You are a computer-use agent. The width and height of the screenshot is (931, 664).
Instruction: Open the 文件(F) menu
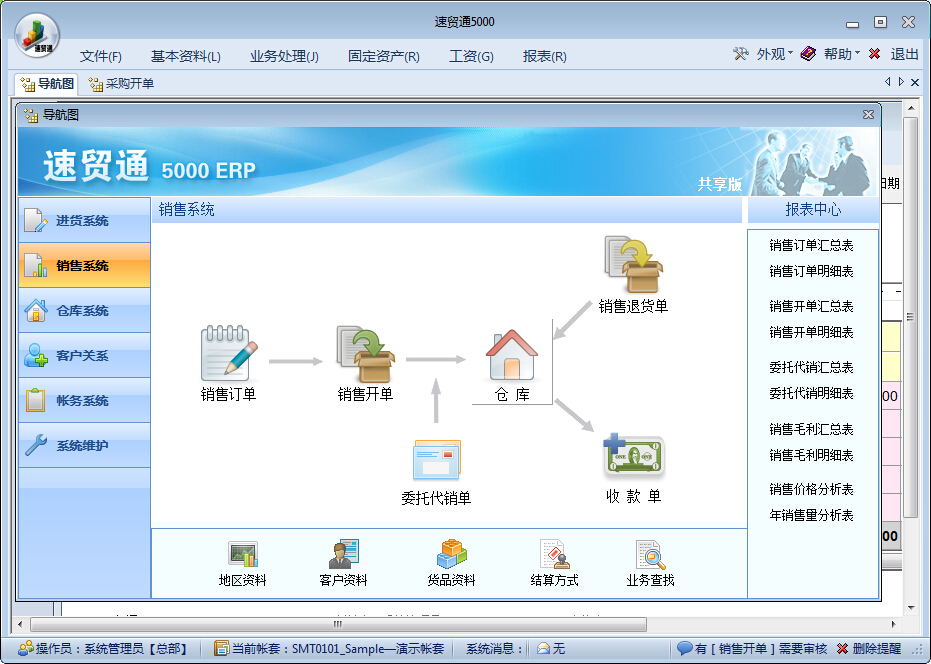point(101,56)
